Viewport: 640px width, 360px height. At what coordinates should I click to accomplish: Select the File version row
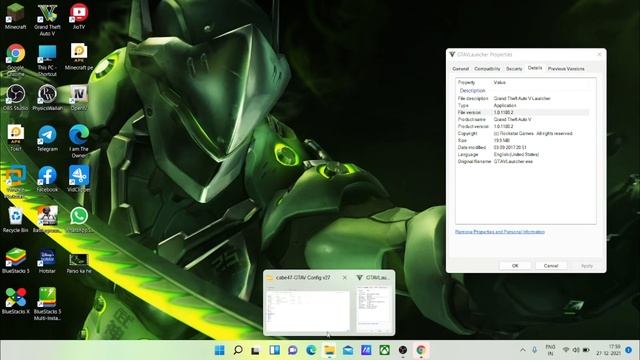tap(523, 112)
